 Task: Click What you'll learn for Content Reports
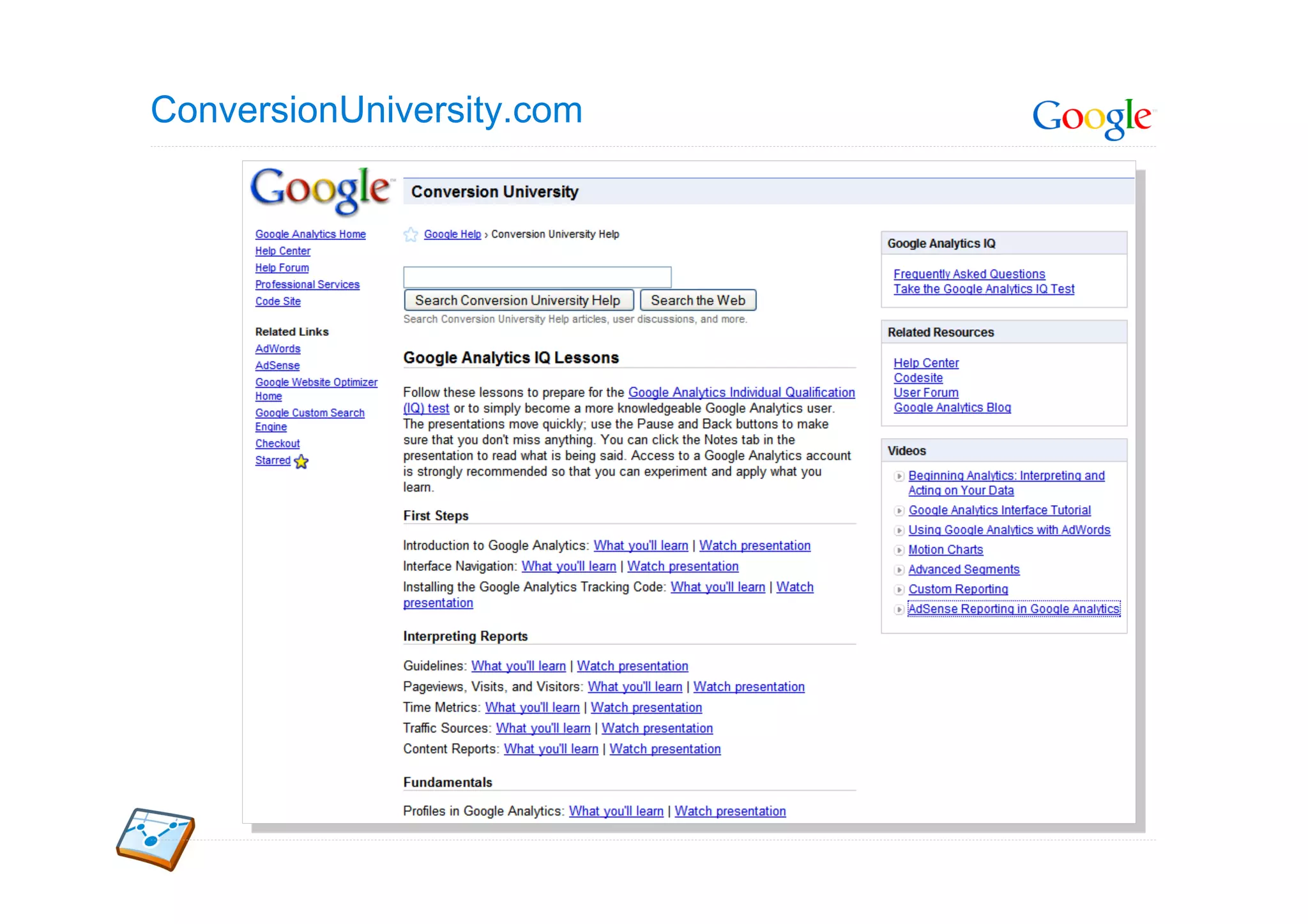[551, 749]
